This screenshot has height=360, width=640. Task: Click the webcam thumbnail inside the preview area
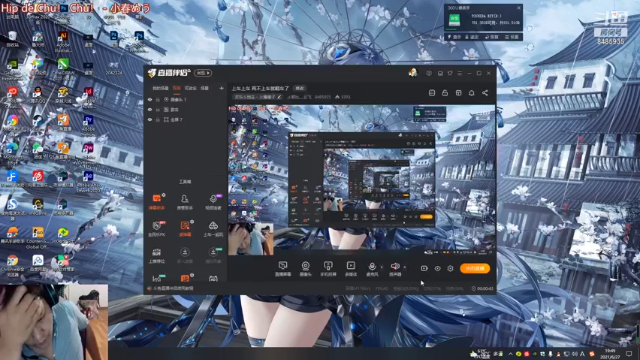[251, 239]
